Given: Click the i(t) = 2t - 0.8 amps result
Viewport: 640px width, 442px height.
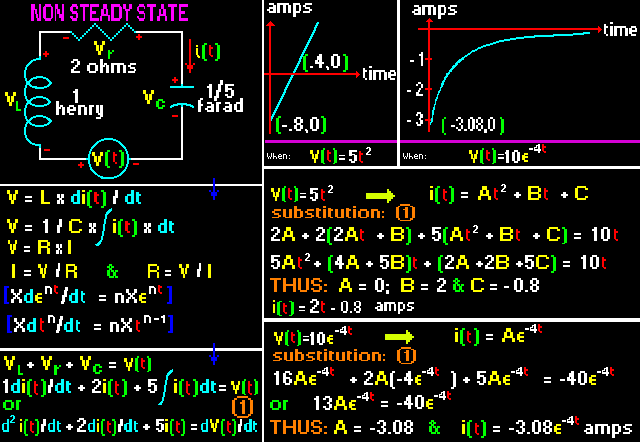Looking at the screenshot, I should point(343,307).
